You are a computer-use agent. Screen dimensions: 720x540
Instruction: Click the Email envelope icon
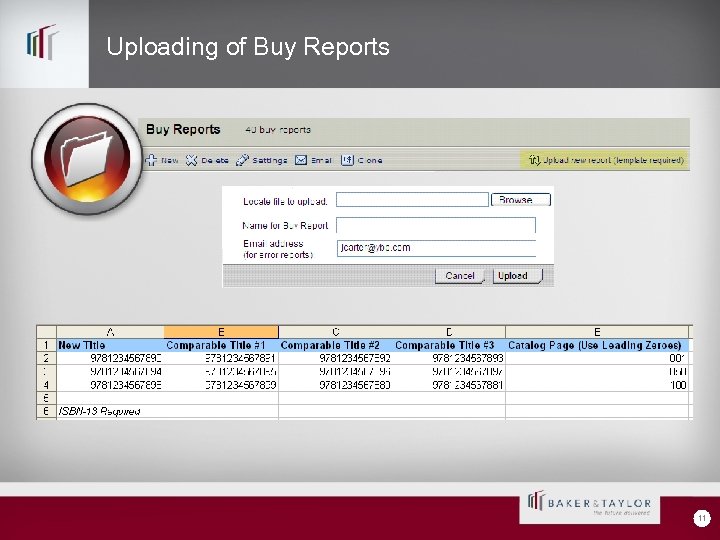pos(301,160)
